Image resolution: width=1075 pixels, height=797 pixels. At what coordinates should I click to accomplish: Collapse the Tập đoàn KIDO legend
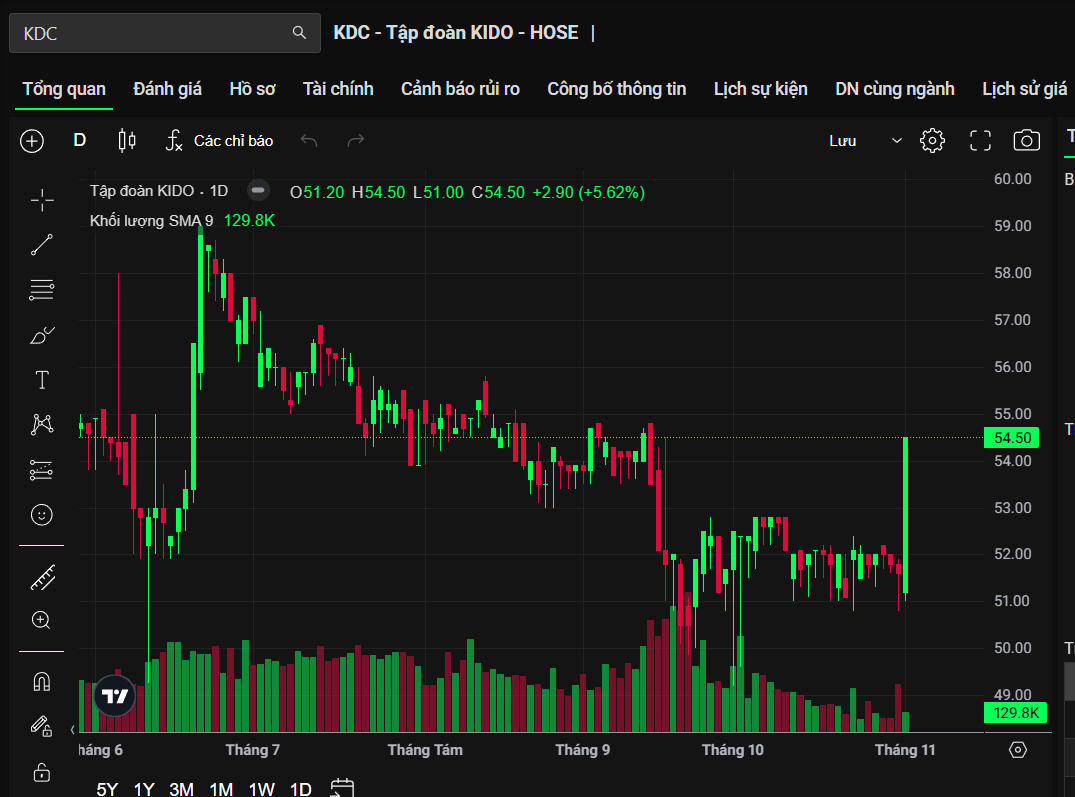pos(258,191)
